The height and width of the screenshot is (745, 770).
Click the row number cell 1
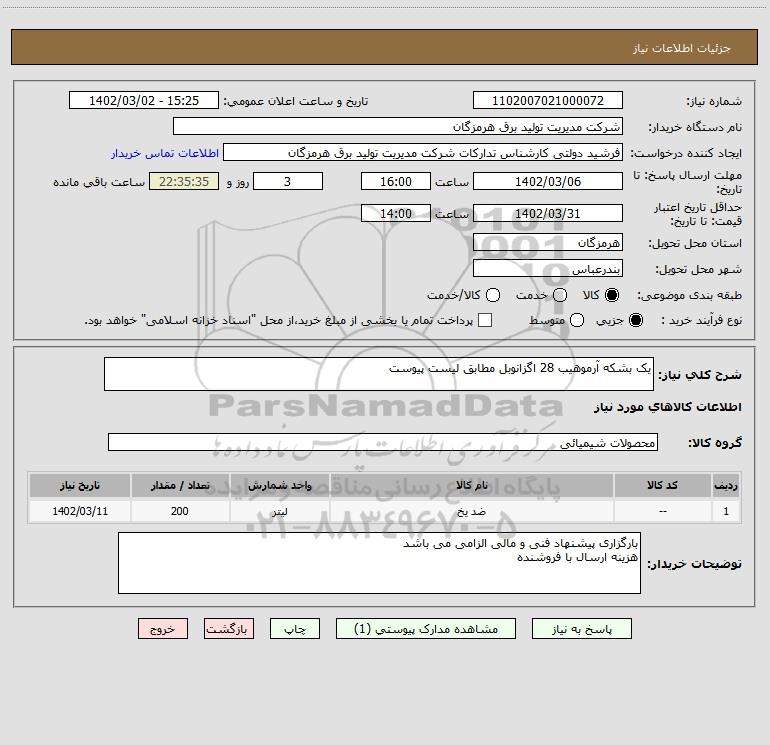click(726, 511)
